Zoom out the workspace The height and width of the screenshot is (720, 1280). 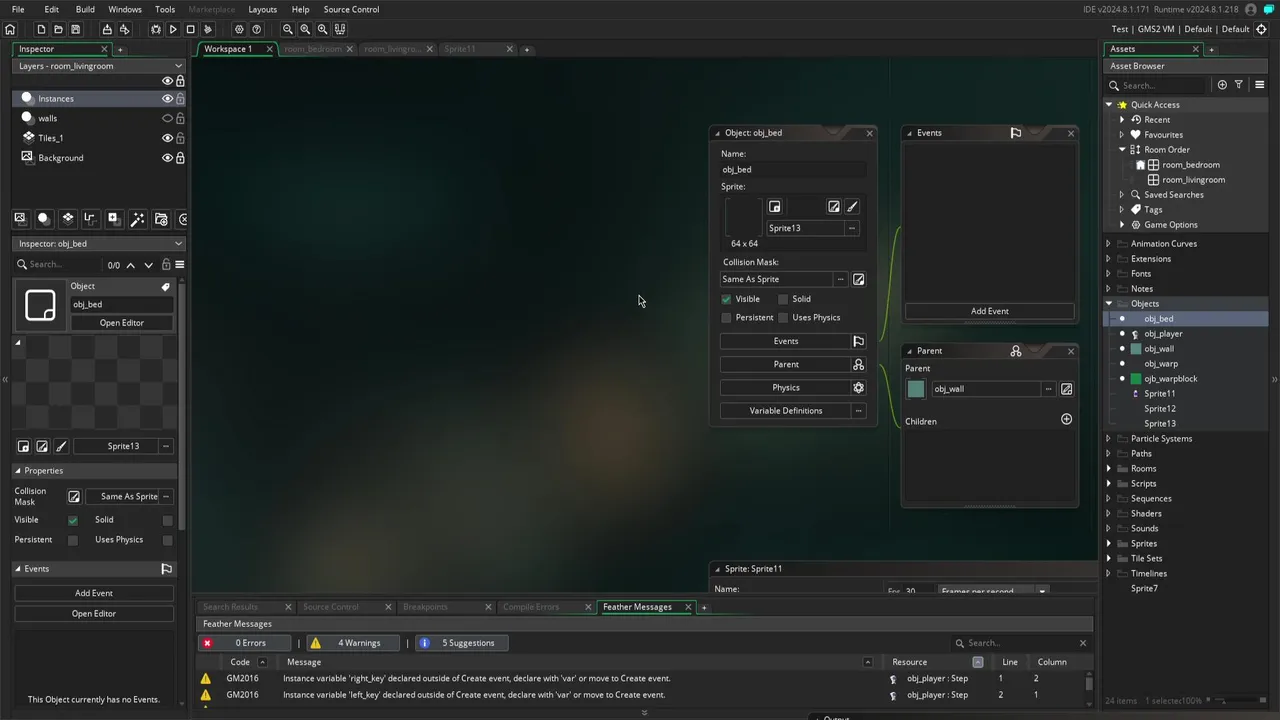288,29
